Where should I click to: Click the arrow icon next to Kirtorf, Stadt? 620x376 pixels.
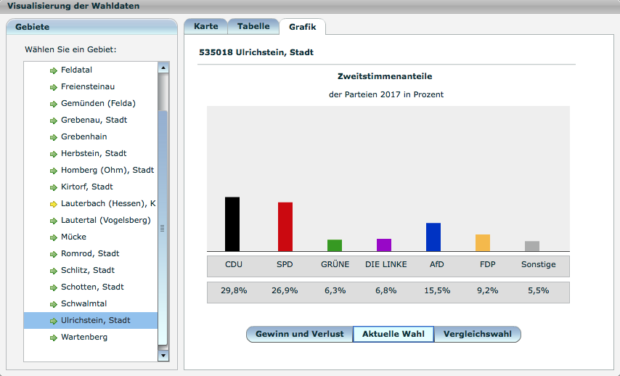coord(53,187)
